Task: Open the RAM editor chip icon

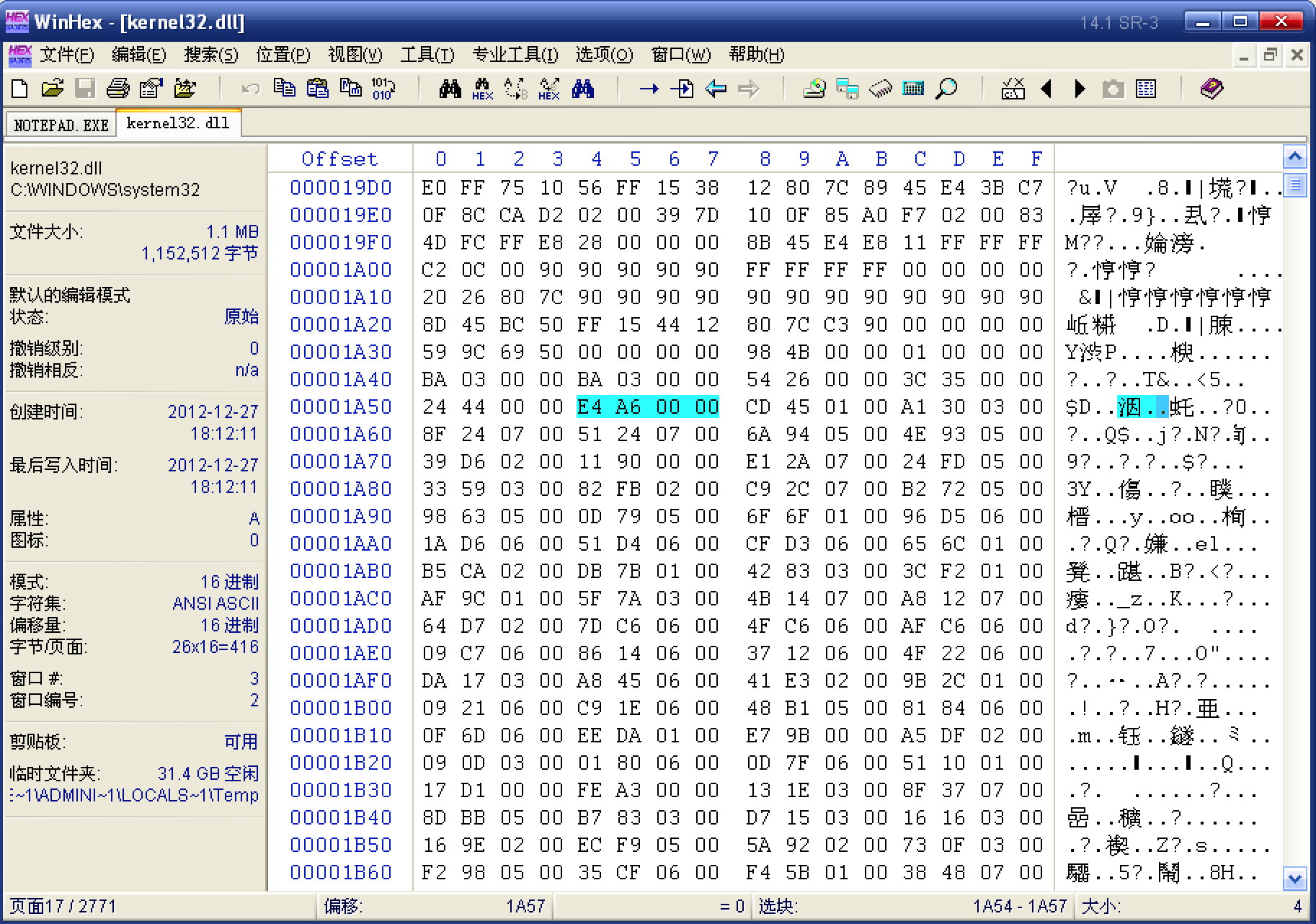Action: point(880,89)
